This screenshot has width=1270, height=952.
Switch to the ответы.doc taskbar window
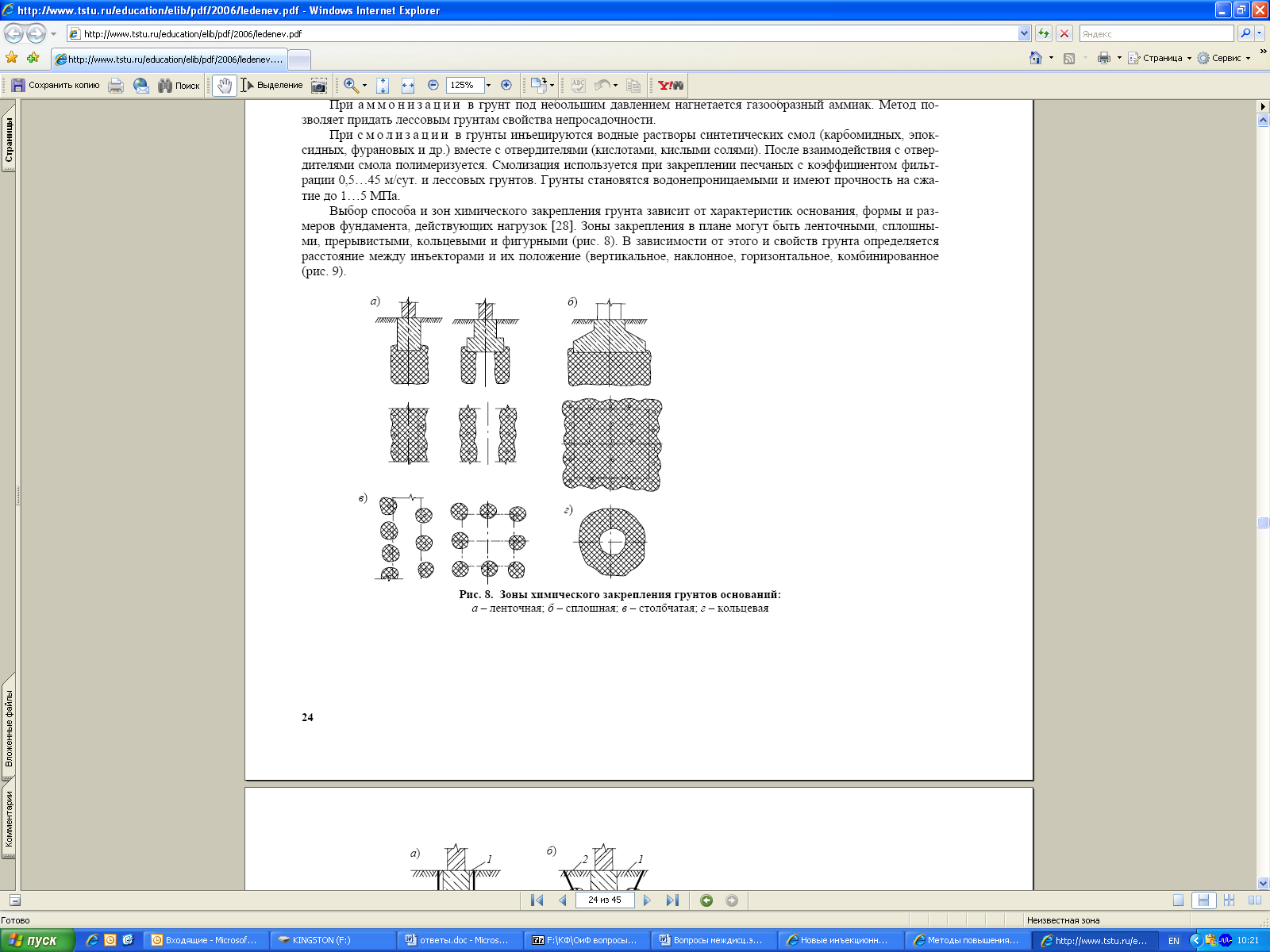click(460, 940)
